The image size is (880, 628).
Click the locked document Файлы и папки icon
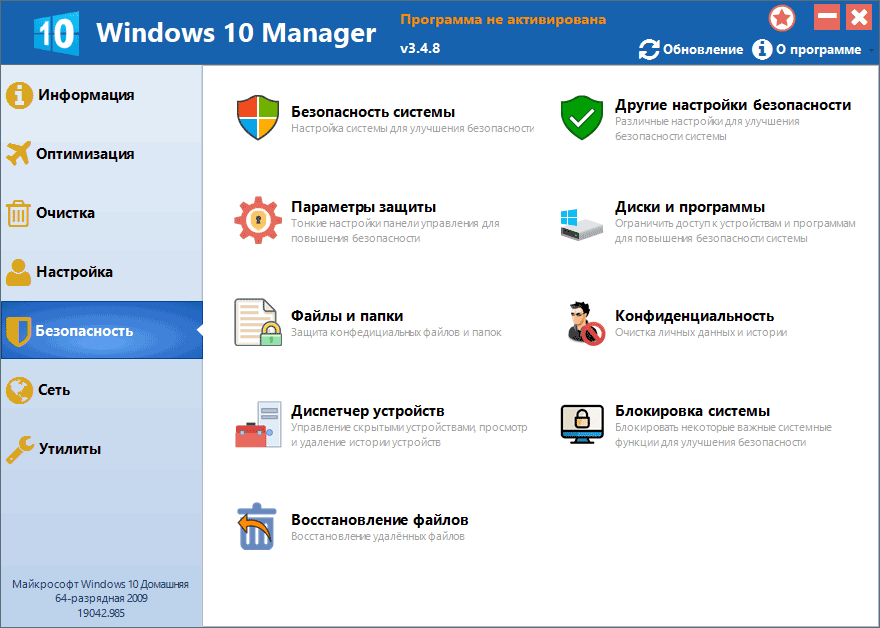click(258, 322)
